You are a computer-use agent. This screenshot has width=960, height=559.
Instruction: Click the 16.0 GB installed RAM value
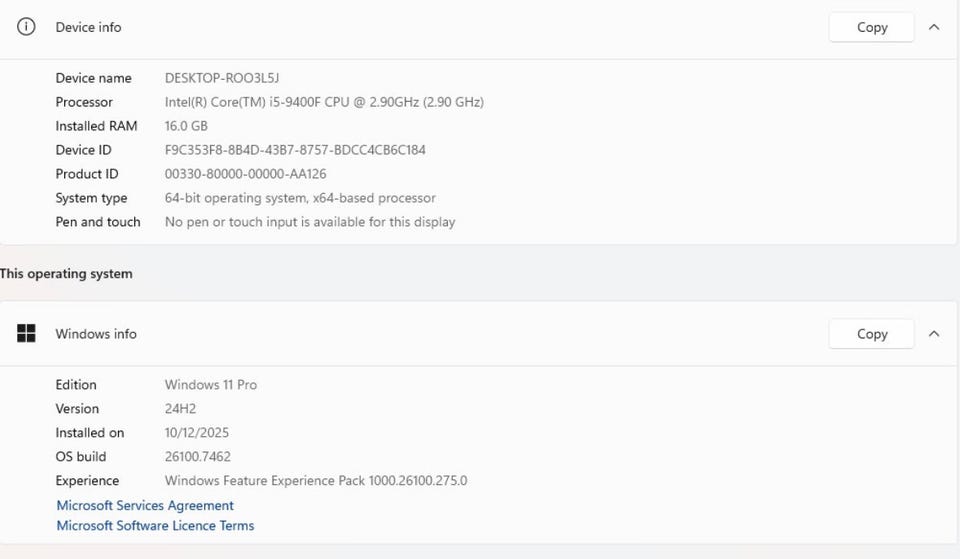(186, 126)
